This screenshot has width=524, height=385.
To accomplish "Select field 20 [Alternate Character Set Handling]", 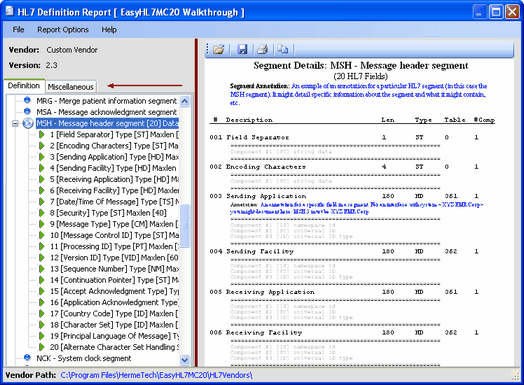I will click(x=114, y=347).
